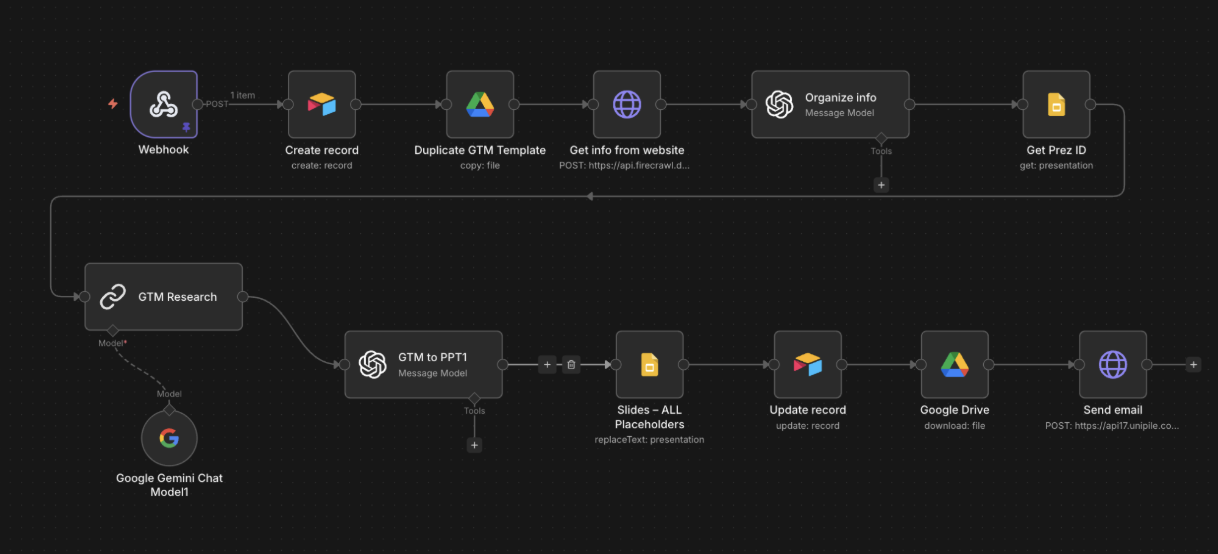Select the Slides – ALL Placeholders node icon
The image size is (1218, 554).
tap(649, 364)
